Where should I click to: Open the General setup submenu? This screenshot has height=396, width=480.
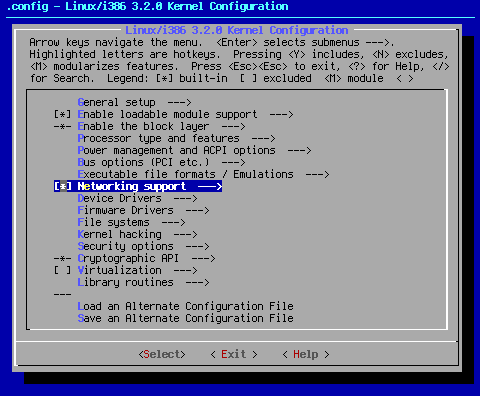tap(134, 102)
